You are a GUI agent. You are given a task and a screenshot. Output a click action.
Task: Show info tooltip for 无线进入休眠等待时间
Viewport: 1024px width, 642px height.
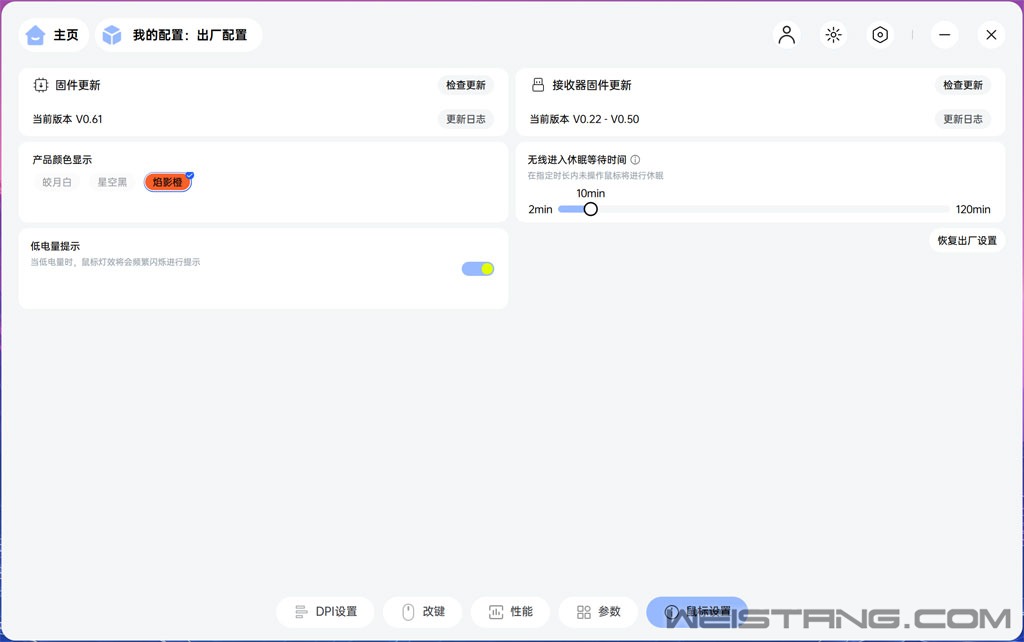click(635, 159)
